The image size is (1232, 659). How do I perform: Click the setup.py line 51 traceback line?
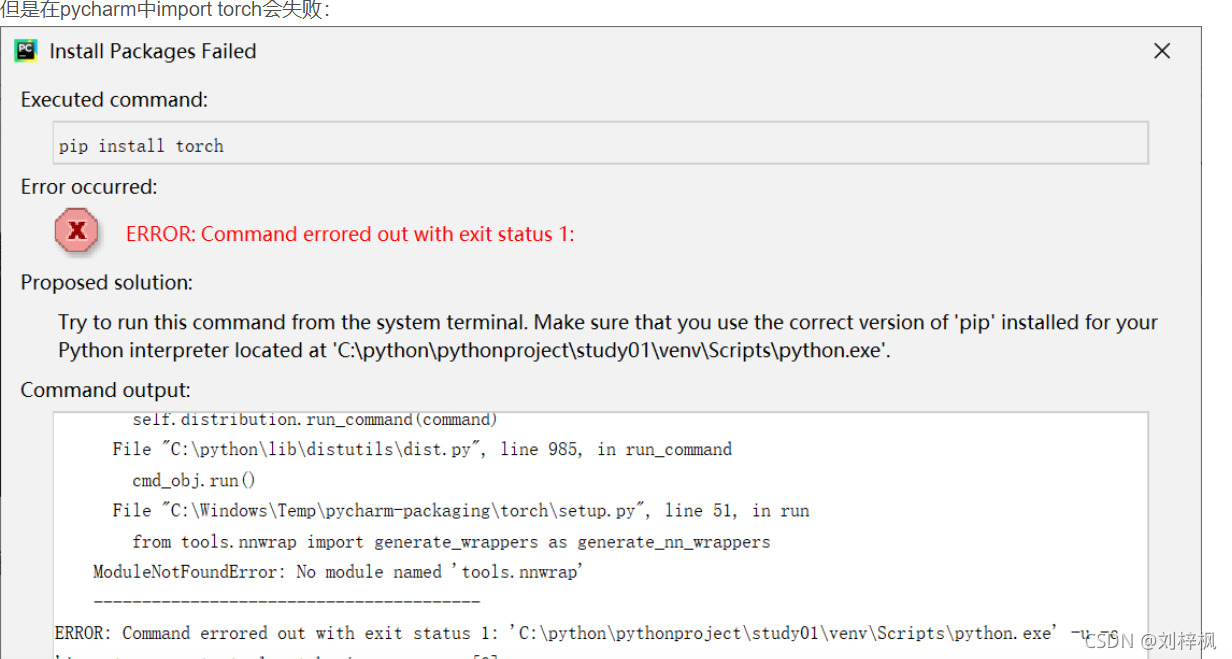(x=461, y=511)
